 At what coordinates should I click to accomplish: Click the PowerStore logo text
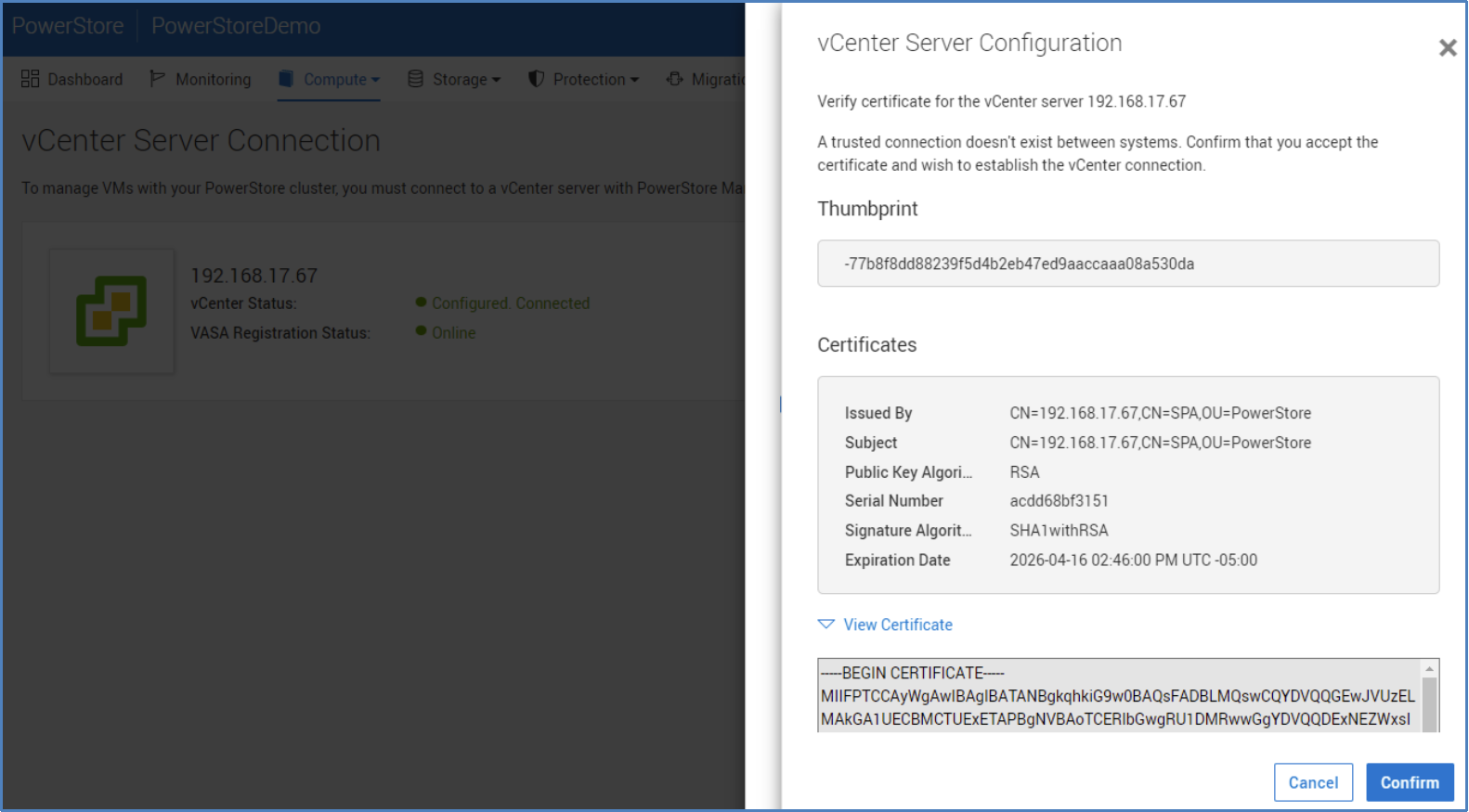pos(68,26)
